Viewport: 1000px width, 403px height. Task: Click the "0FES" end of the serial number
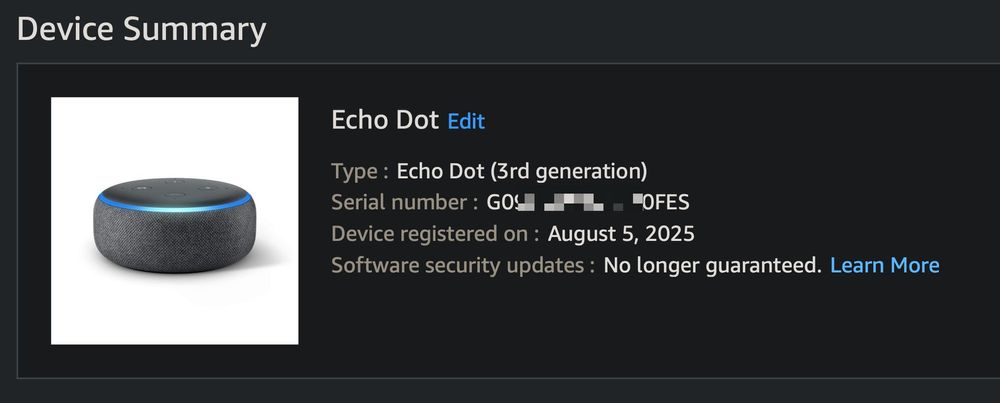(666, 203)
